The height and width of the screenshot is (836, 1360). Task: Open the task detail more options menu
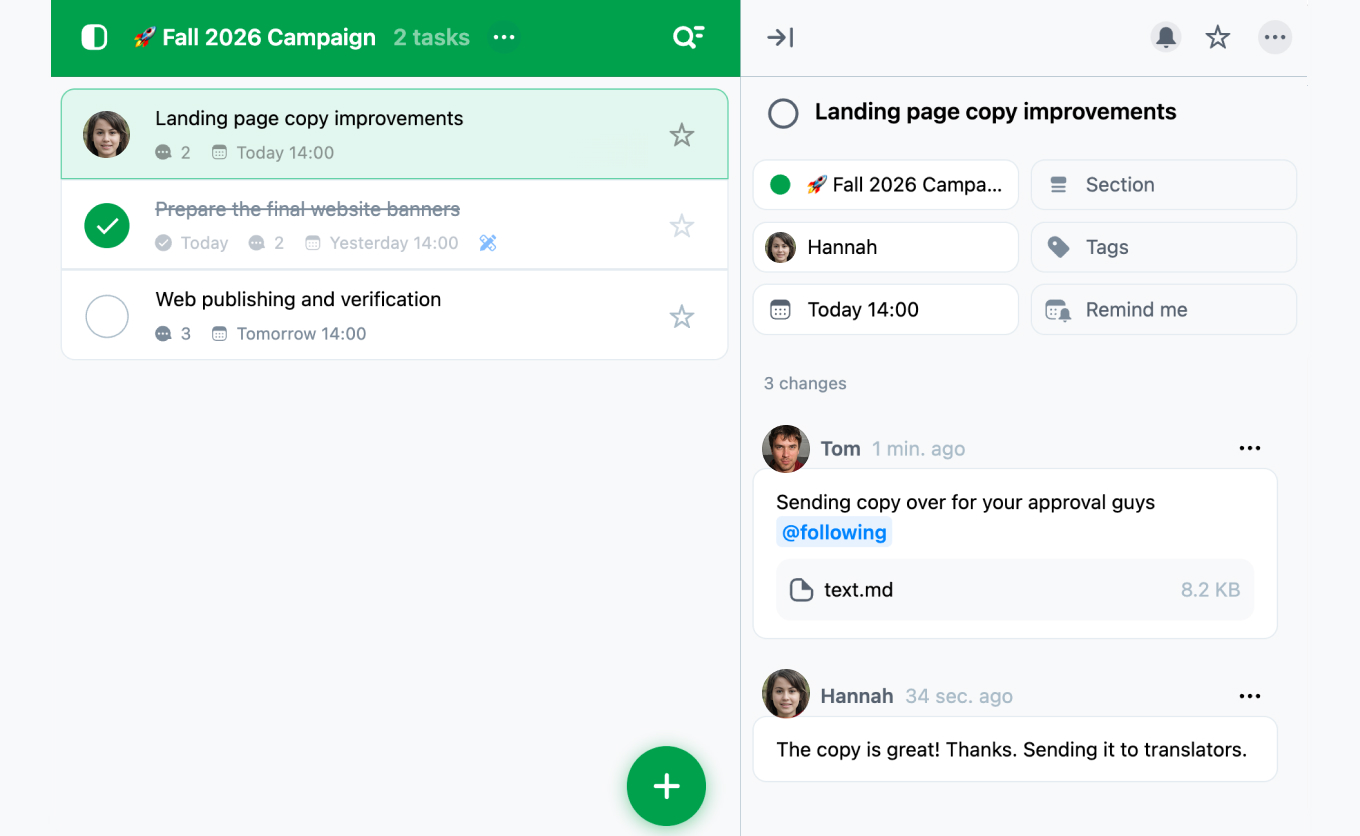1274,38
